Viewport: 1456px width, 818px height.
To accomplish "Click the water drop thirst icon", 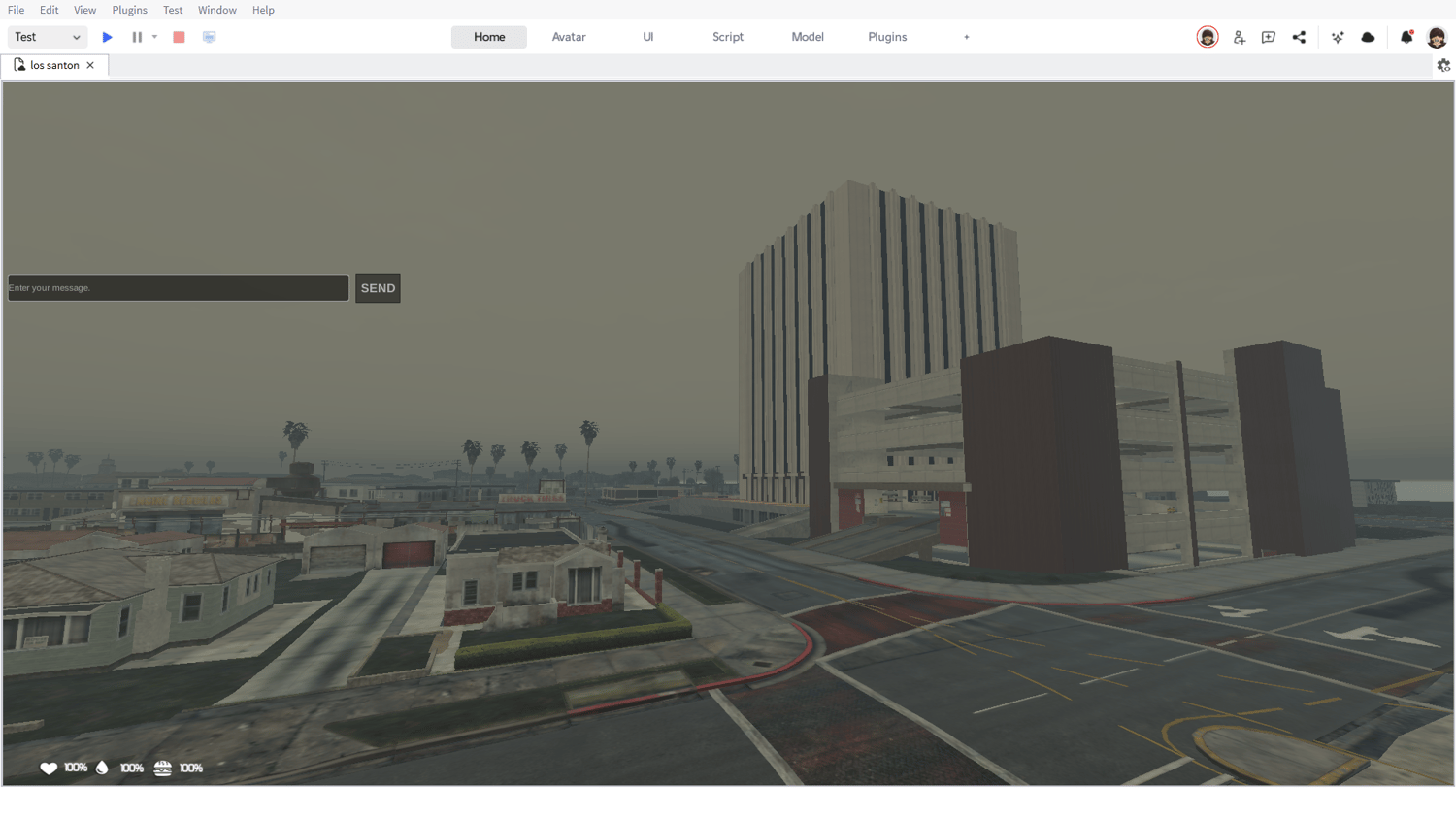I will [102, 768].
